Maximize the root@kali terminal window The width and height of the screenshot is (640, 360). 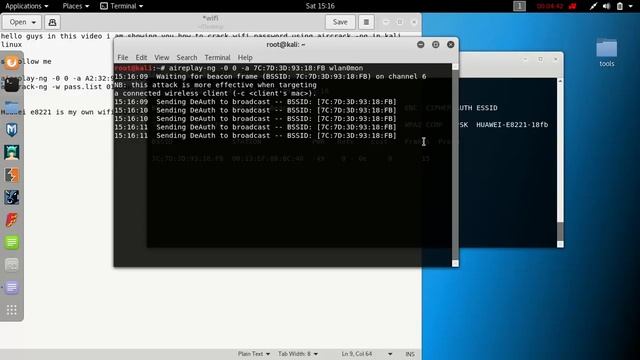[x=436, y=44]
